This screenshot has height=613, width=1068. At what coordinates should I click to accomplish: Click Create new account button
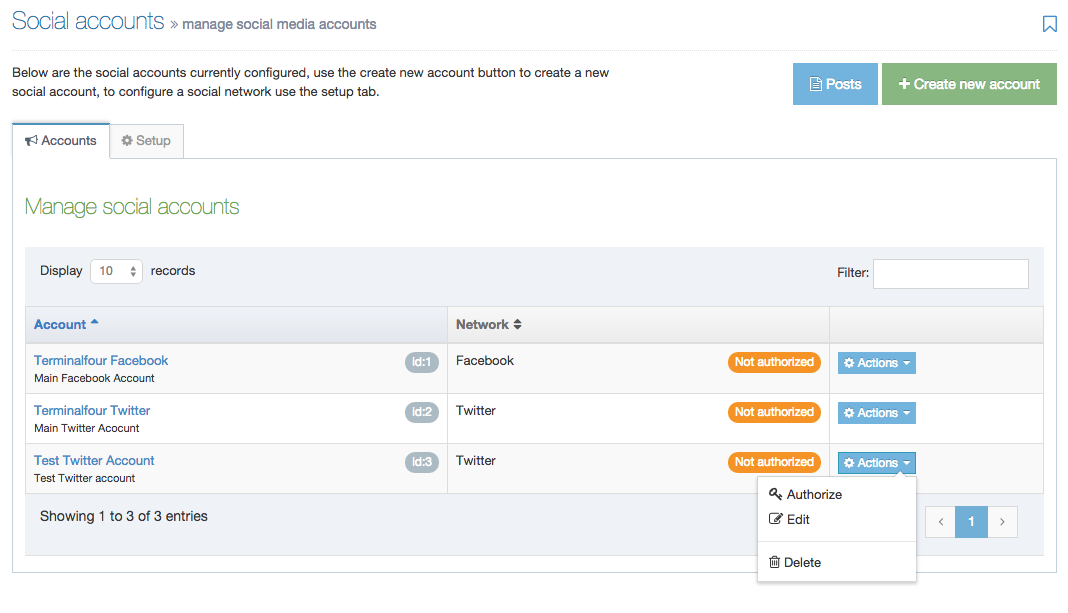pyautogui.click(x=969, y=84)
